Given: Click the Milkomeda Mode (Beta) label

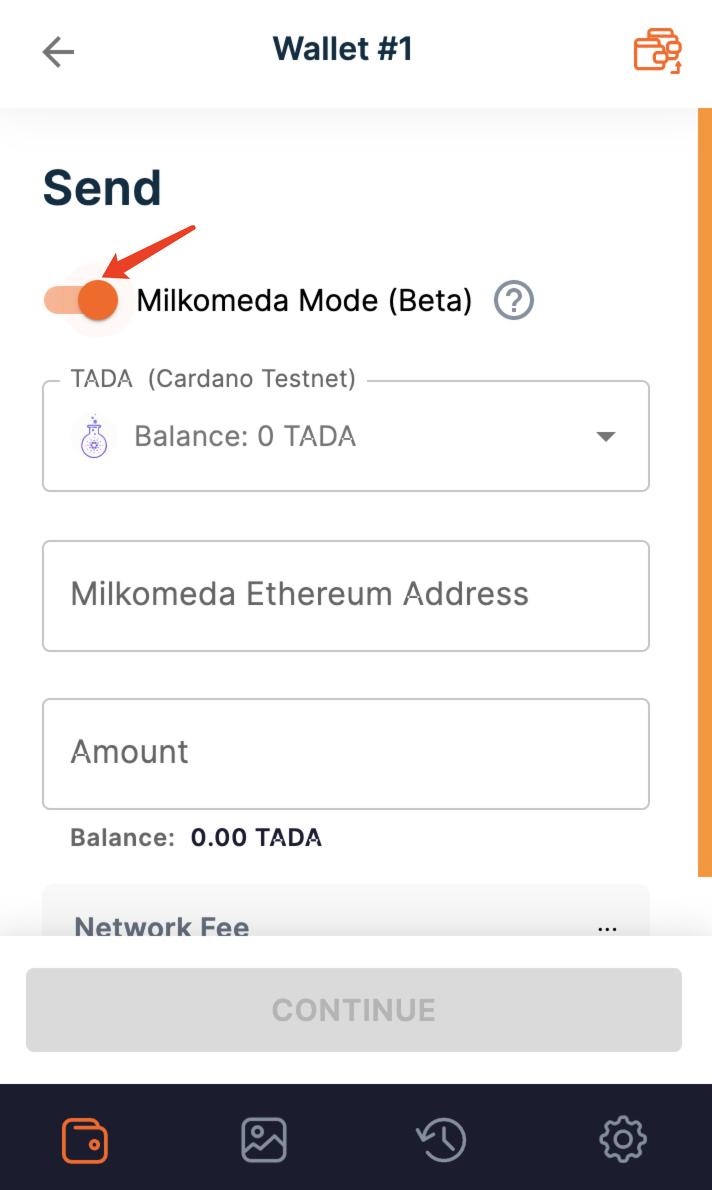Looking at the screenshot, I should coord(304,300).
